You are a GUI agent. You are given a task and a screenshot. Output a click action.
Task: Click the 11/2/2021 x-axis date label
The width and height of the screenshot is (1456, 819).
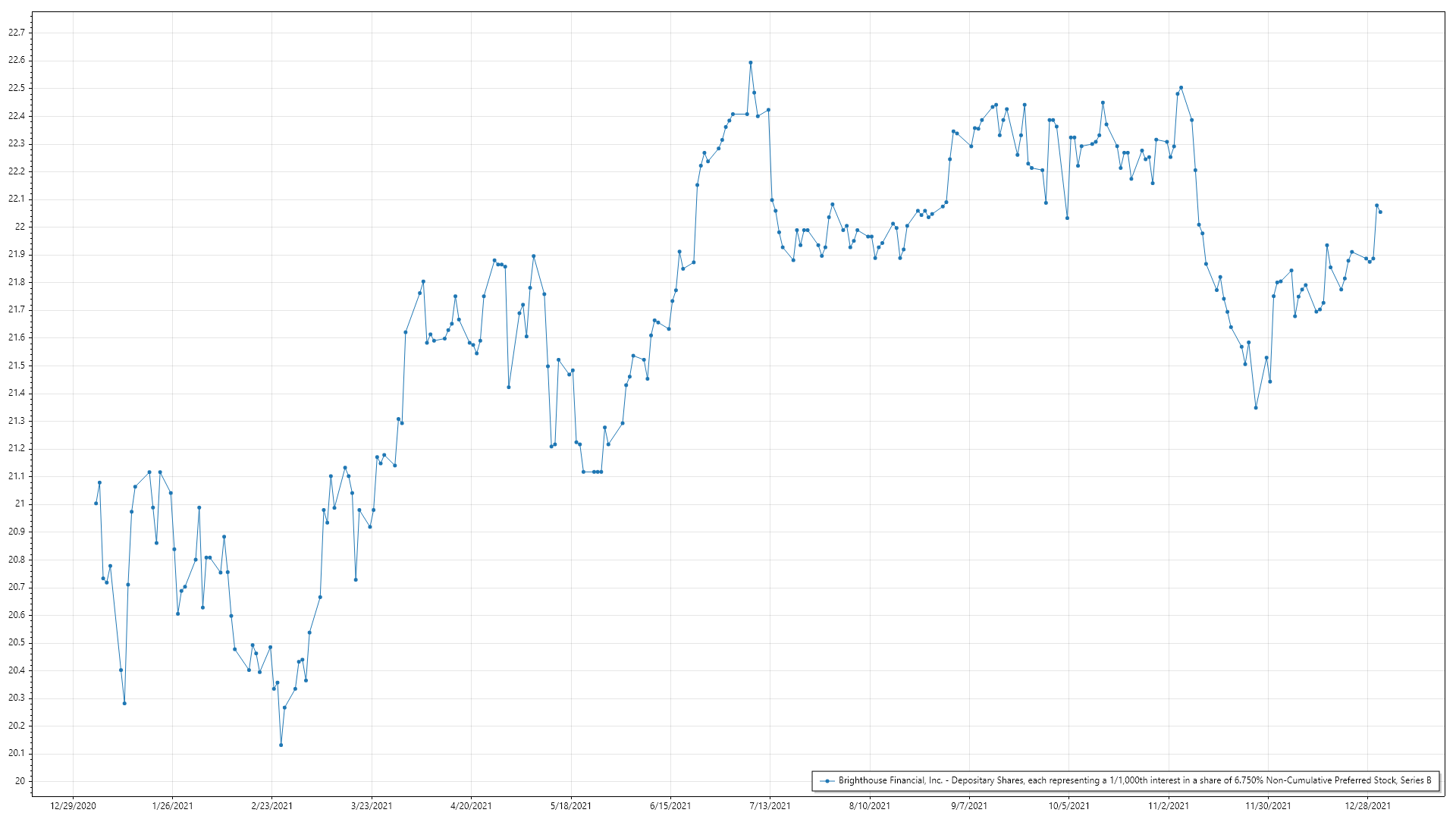[x=1169, y=806]
